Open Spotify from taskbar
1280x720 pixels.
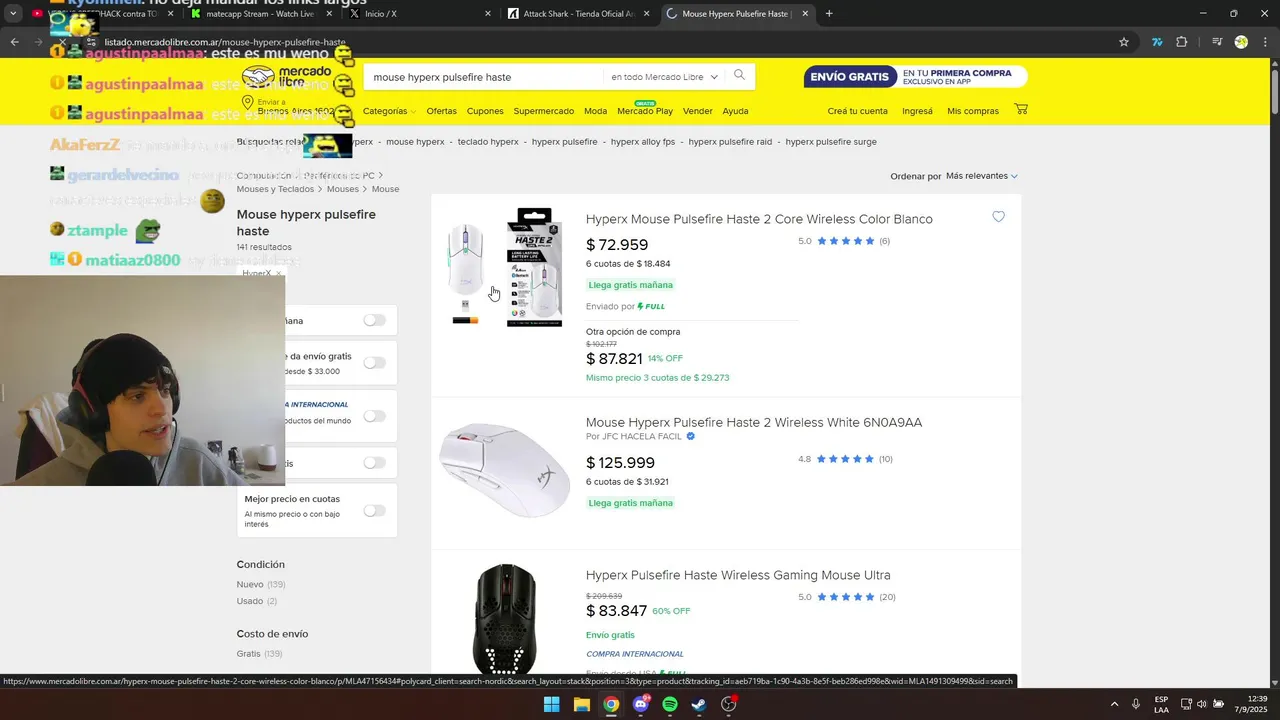tap(670, 704)
